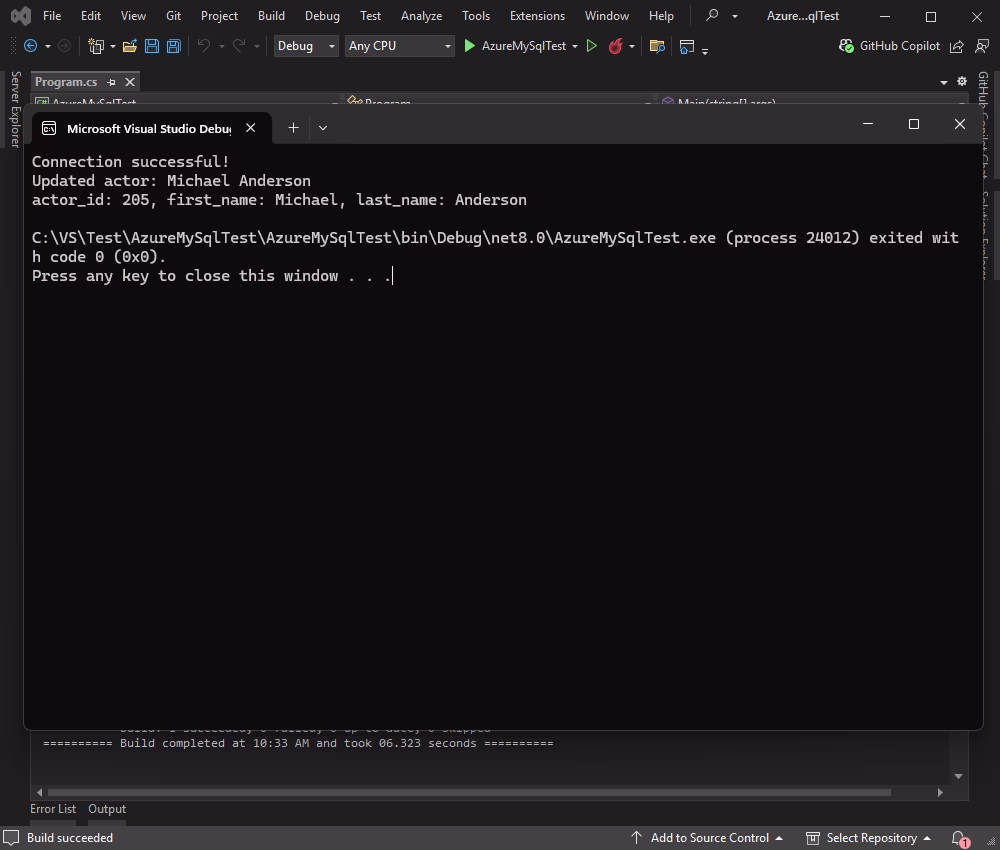Start debugging AzureMySqlTest with green run arrow

(469, 45)
